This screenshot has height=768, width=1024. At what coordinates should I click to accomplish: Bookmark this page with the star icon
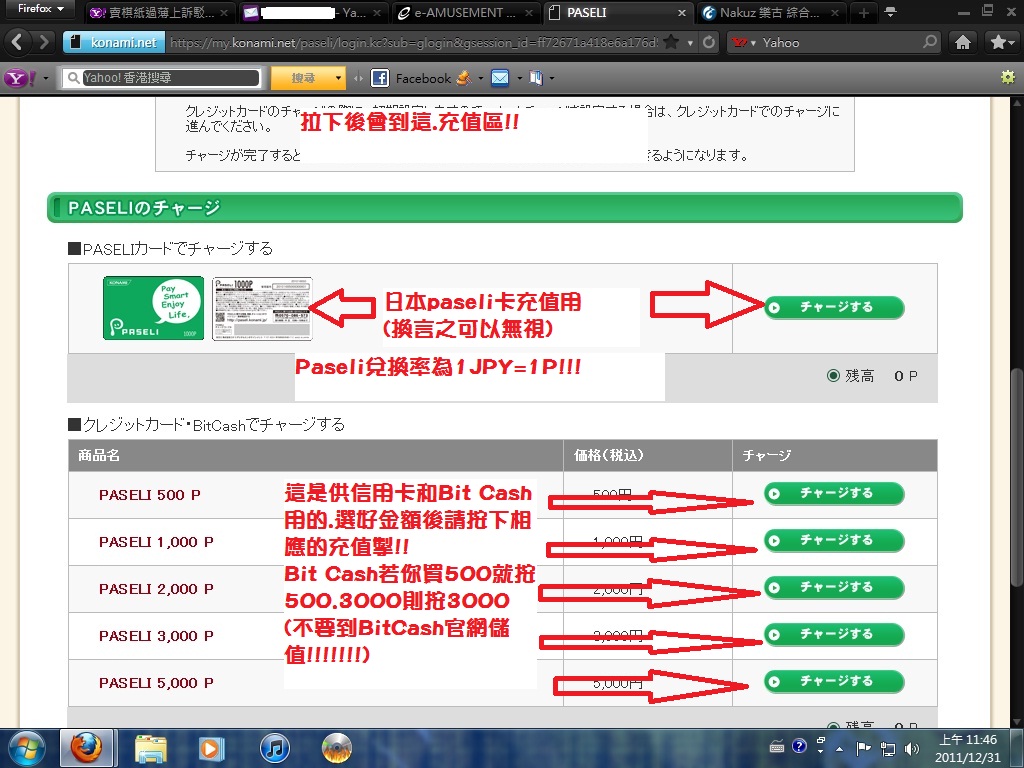point(671,43)
